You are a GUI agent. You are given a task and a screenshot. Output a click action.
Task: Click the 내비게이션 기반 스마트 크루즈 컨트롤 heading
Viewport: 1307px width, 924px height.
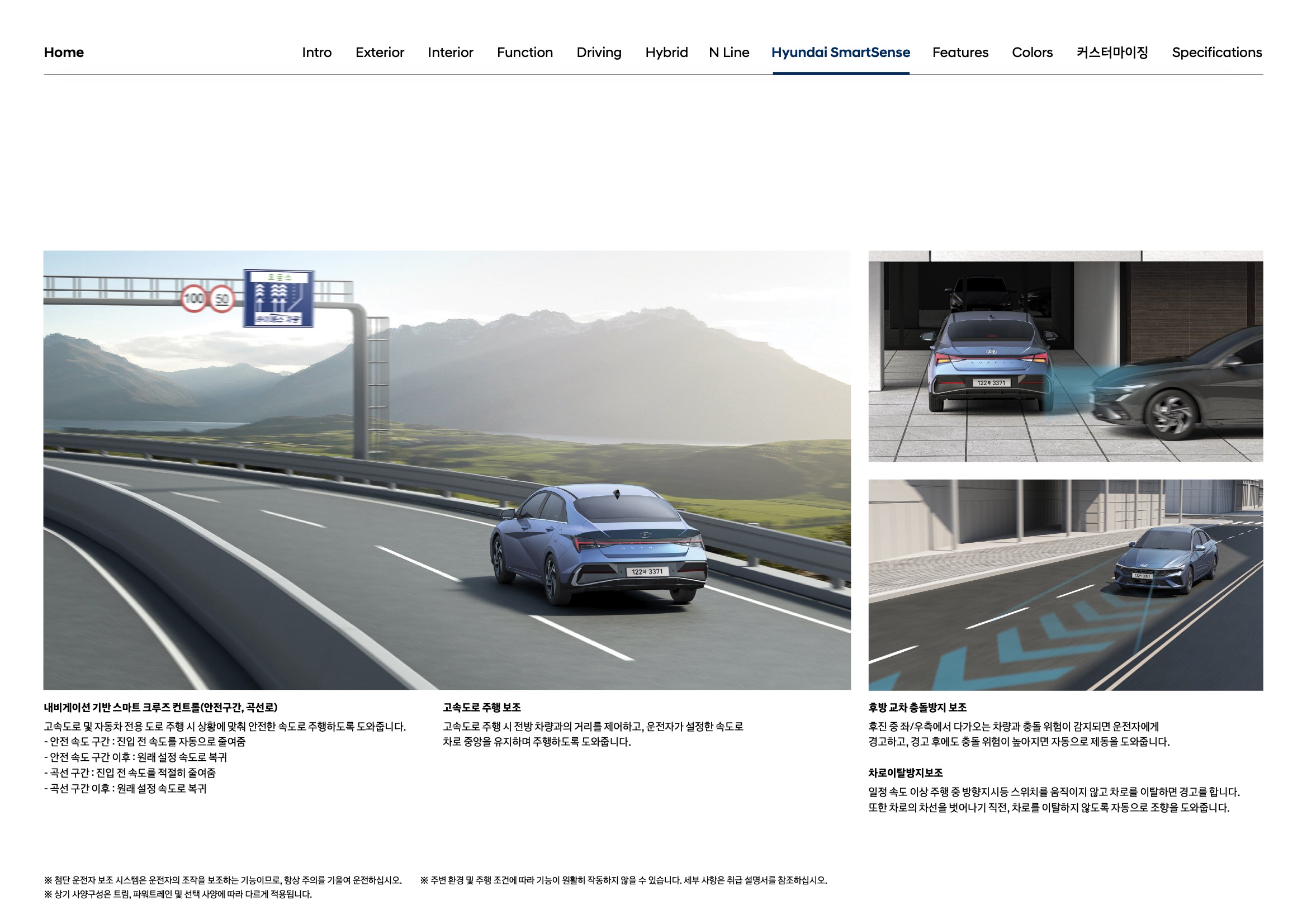coord(160,707)
